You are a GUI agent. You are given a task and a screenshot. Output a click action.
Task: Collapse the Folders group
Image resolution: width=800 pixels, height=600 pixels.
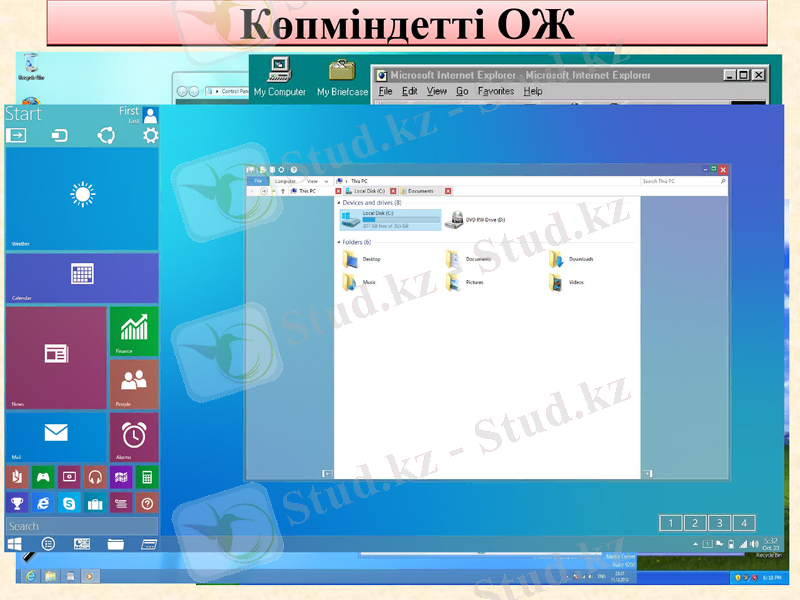[x=338, y=242]
